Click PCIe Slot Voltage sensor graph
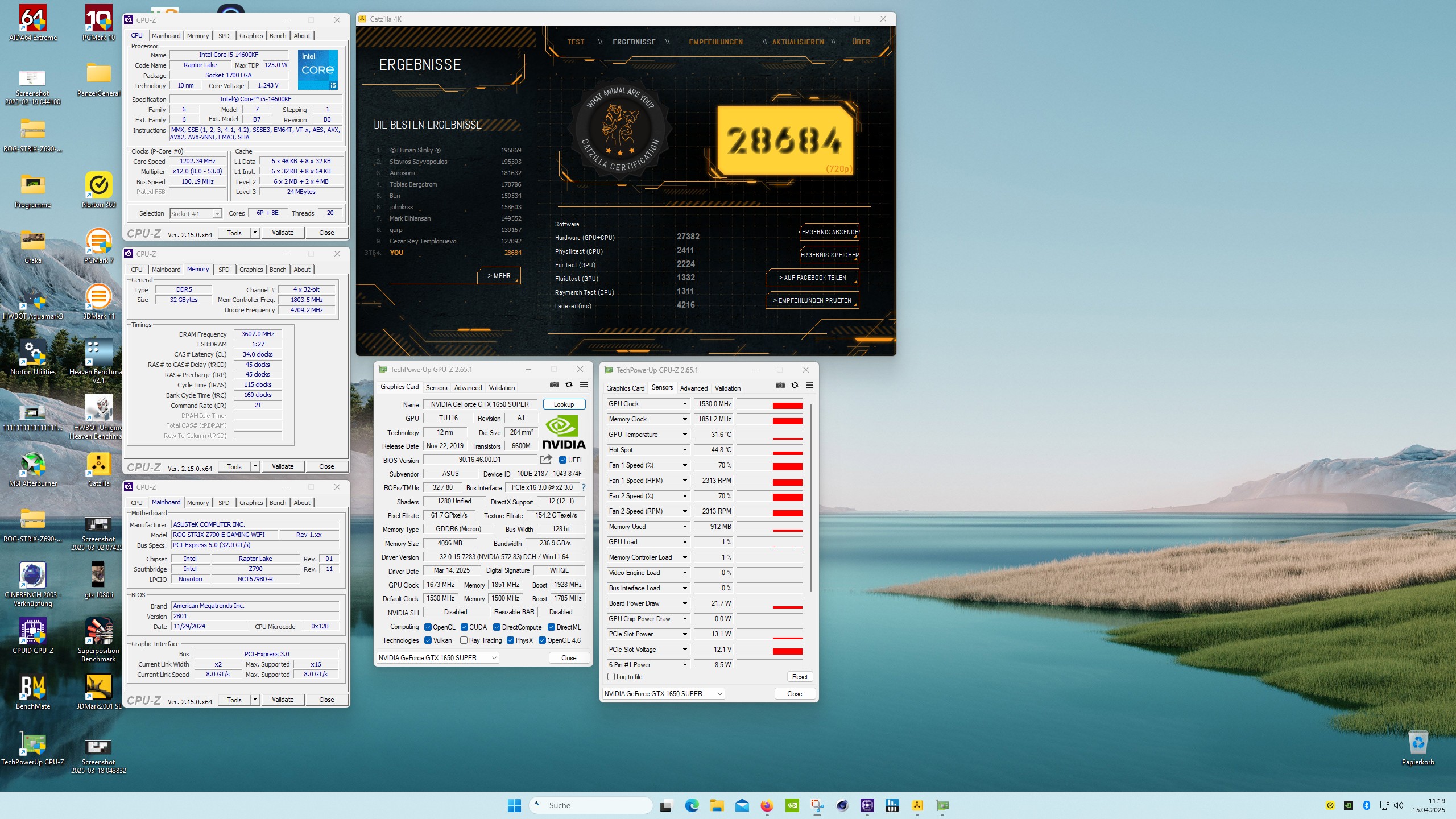The height and width of the screenshot is (819, 1456). pyautogui.click(x=770, y=650)
